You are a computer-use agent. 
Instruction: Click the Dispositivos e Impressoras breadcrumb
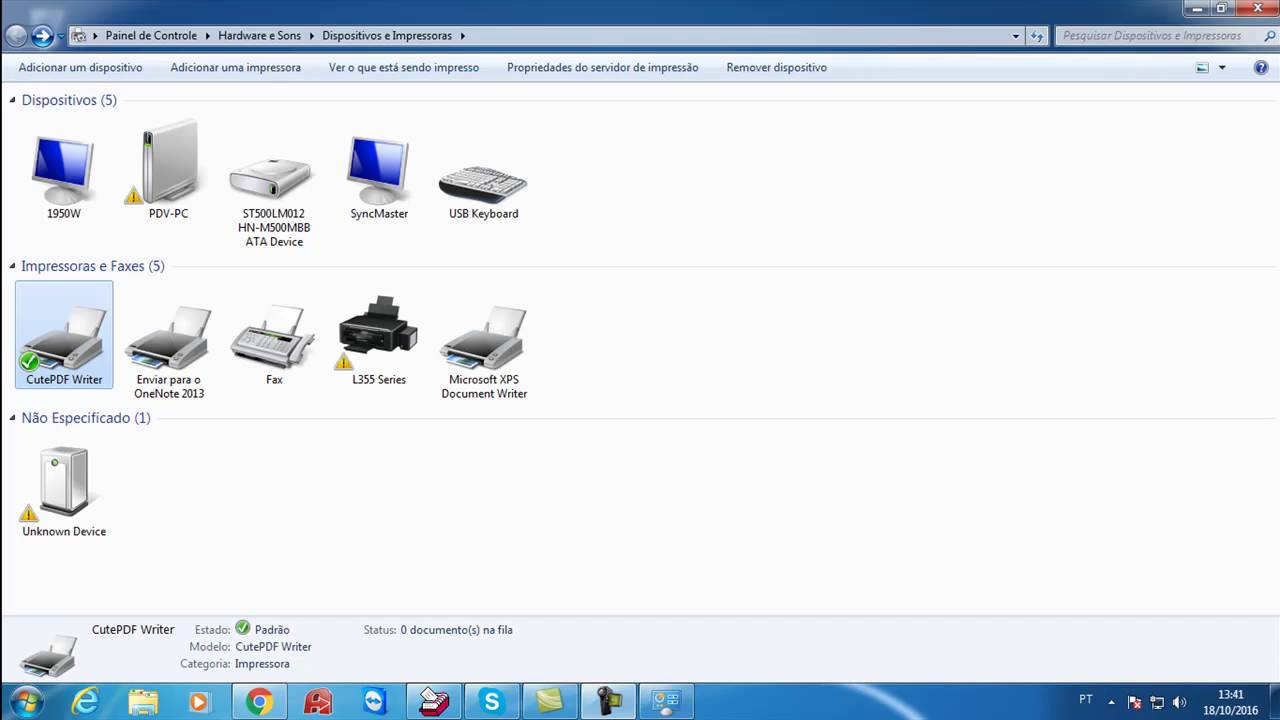pos(387,36)
